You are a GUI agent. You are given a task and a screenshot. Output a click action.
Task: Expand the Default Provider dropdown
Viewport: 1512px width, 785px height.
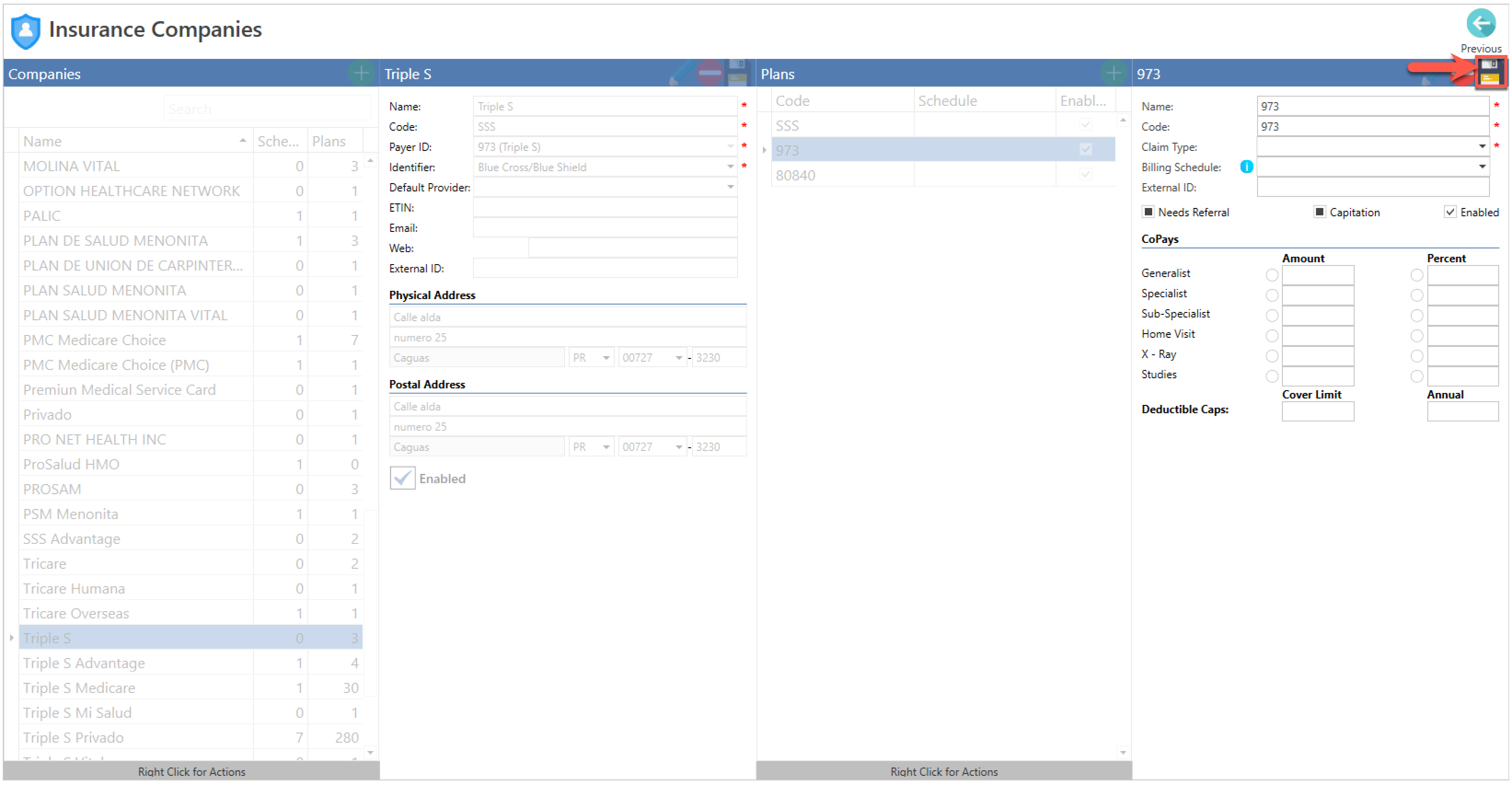(730, 187)
